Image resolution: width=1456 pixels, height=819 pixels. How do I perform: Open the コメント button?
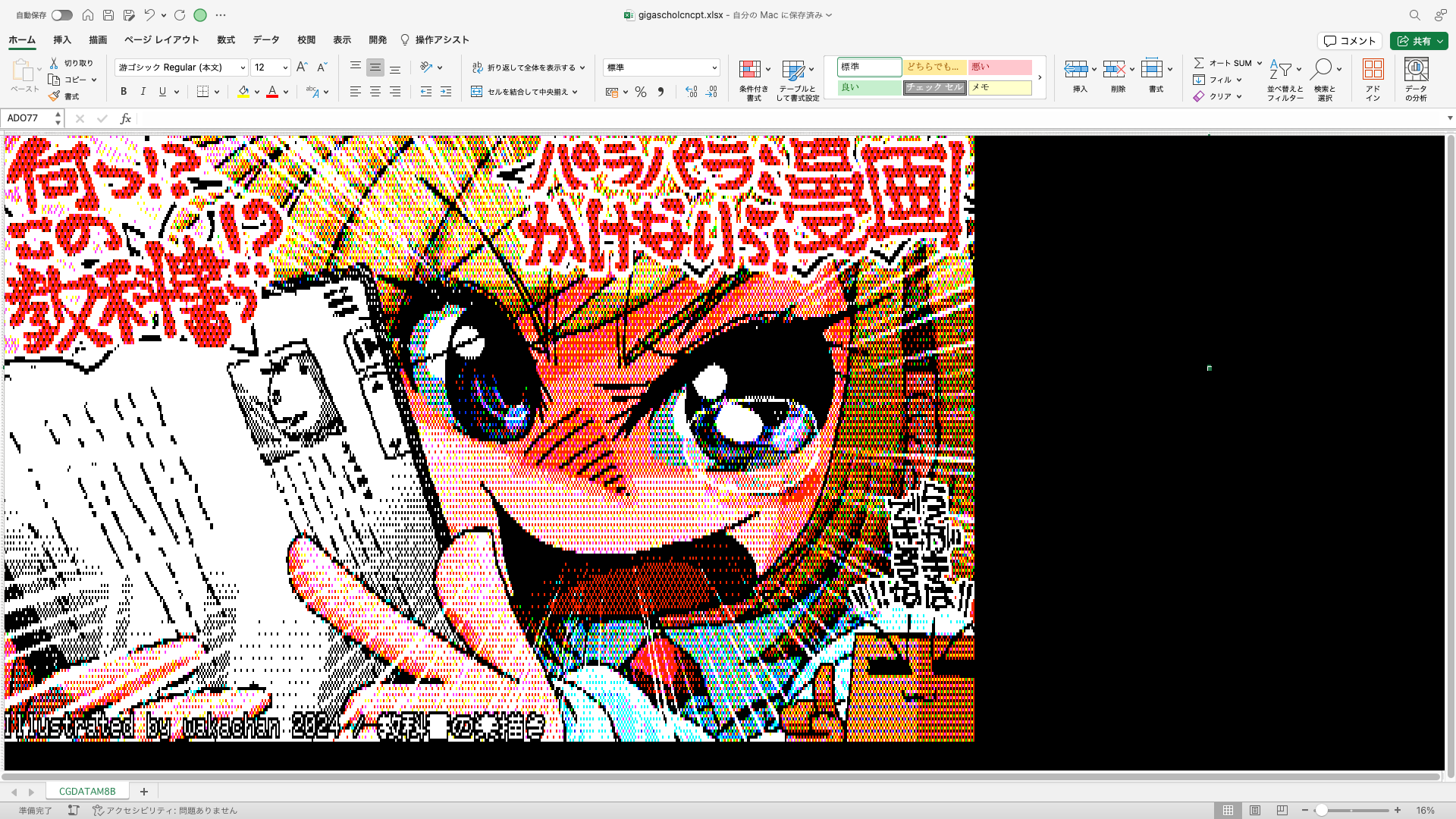coord(1350,41)
